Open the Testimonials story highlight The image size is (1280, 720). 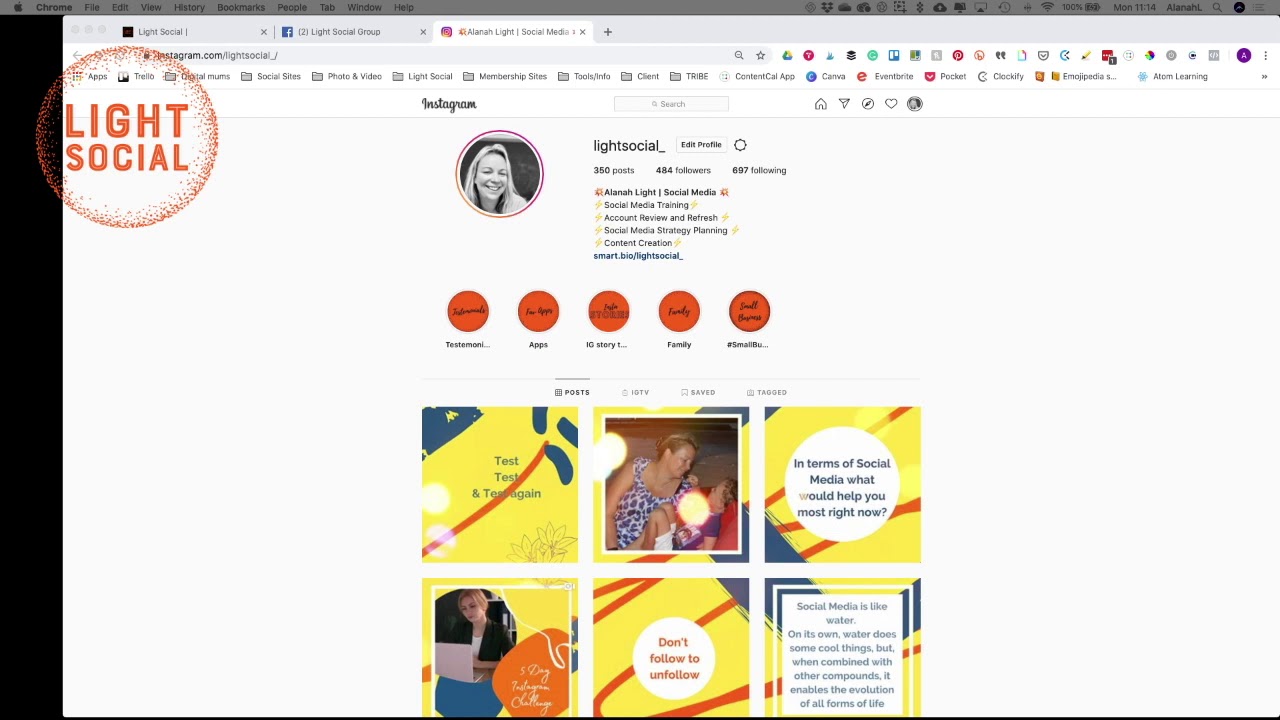click(468, 320)
